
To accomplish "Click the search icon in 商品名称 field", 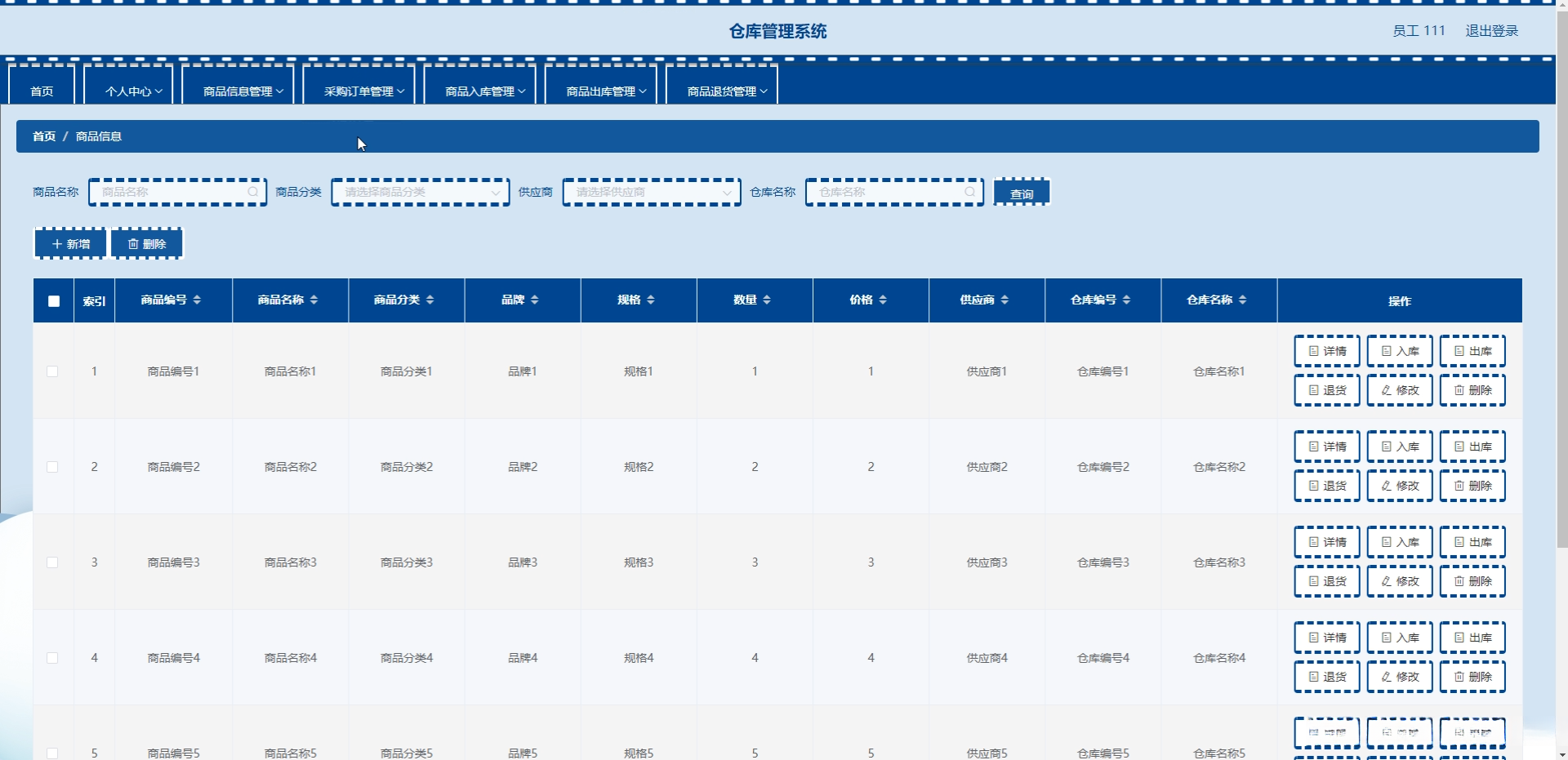I will coord(253,192).
